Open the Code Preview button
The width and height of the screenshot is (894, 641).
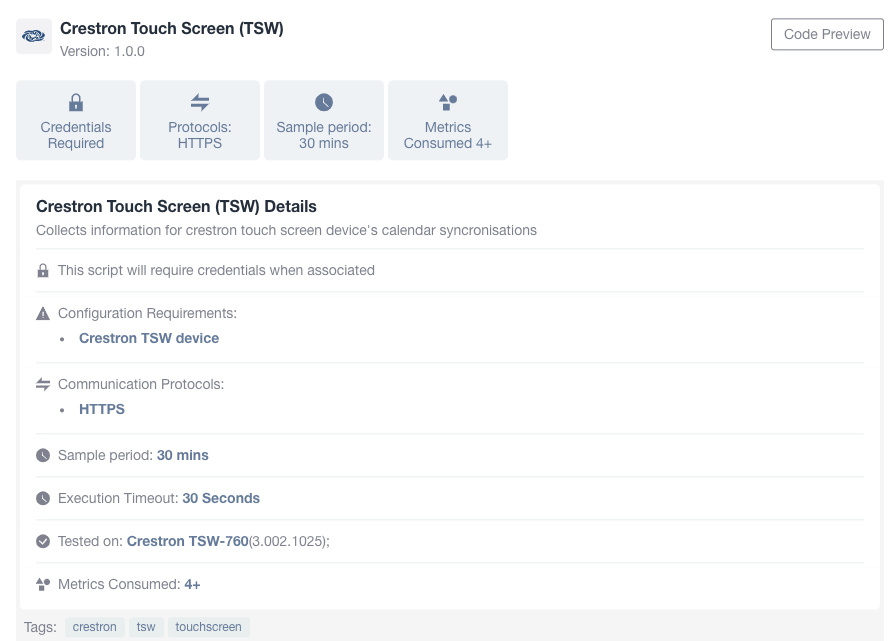click(827, 34)
